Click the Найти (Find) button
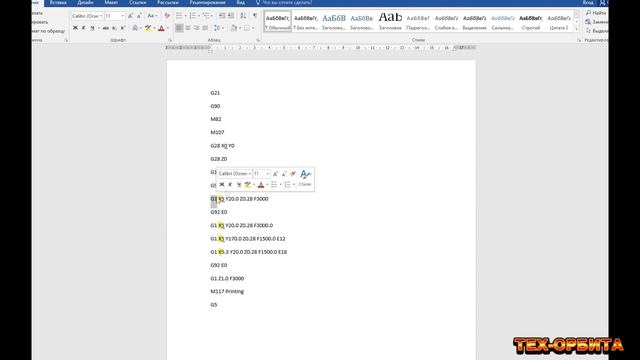 [596, 13]
